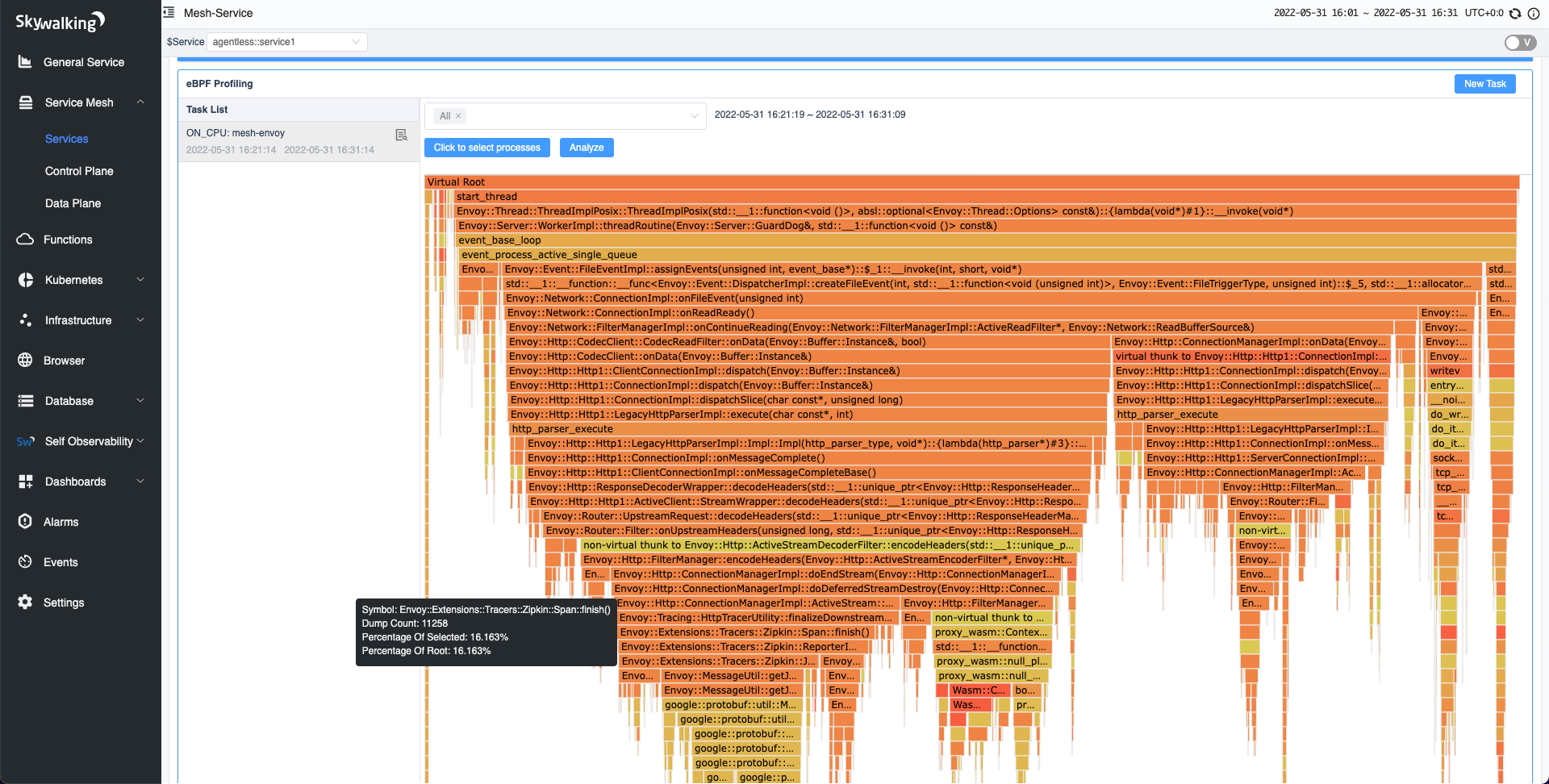
Task: Open Settings via the gear icon
Action: click(x=25, y=603)
